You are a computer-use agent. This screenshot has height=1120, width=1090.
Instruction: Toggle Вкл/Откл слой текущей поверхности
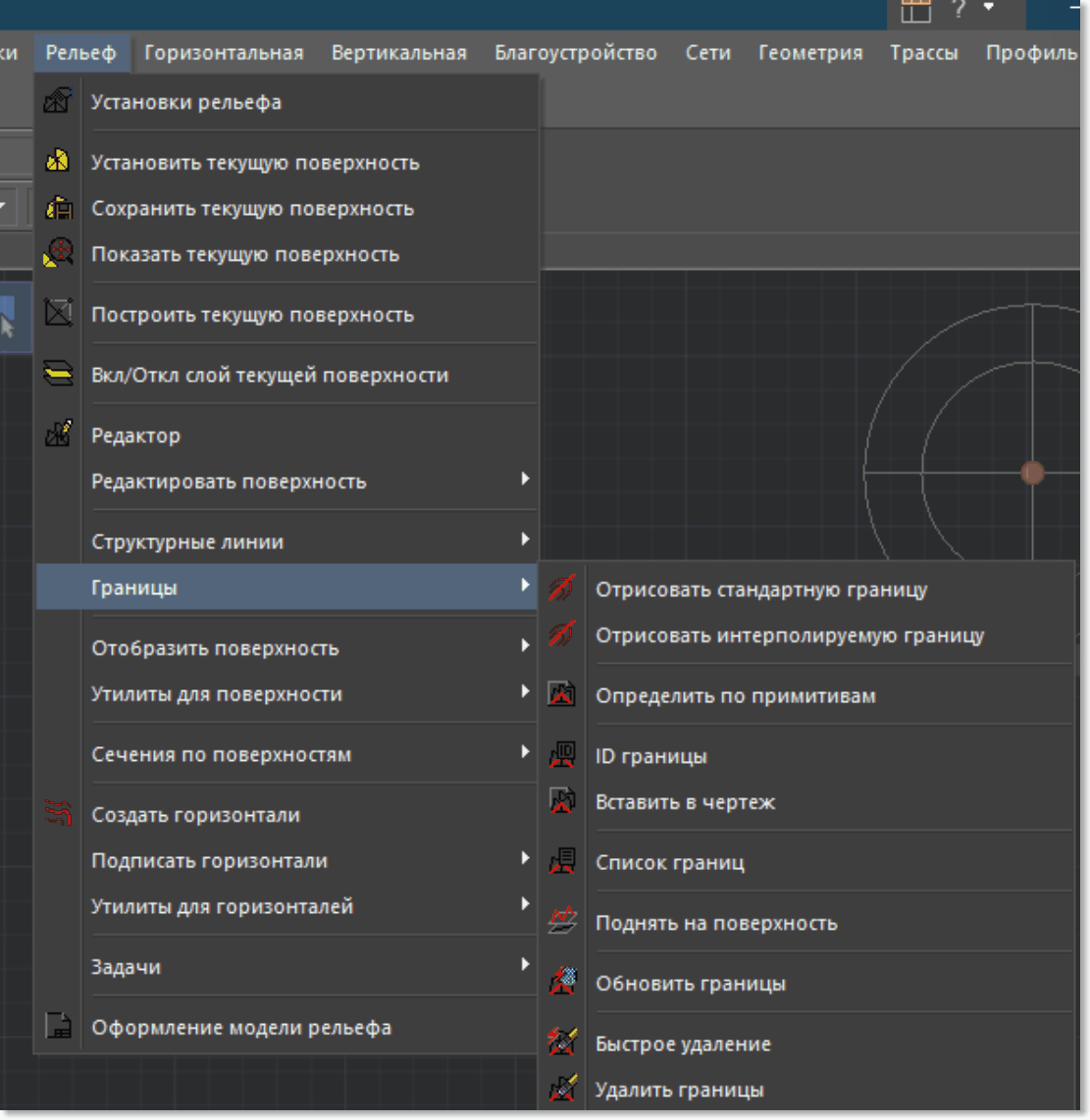[269, 375]
